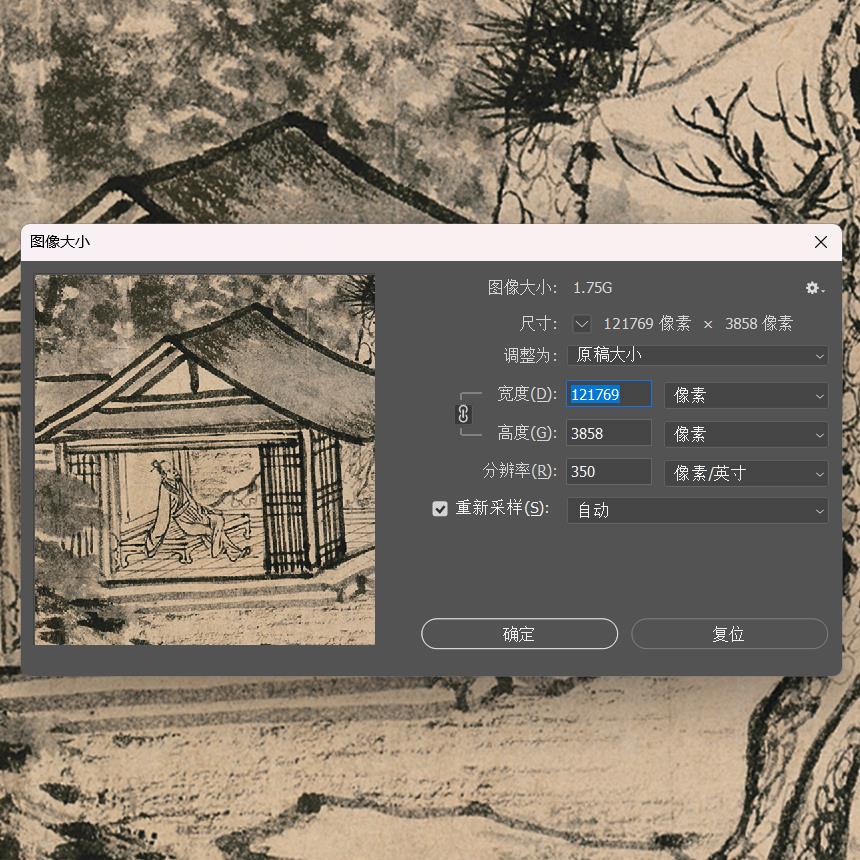This screenshot has width=860, height=860.
Task: Click the 重新采样(S) label
Action: click(x=502, y=508)
